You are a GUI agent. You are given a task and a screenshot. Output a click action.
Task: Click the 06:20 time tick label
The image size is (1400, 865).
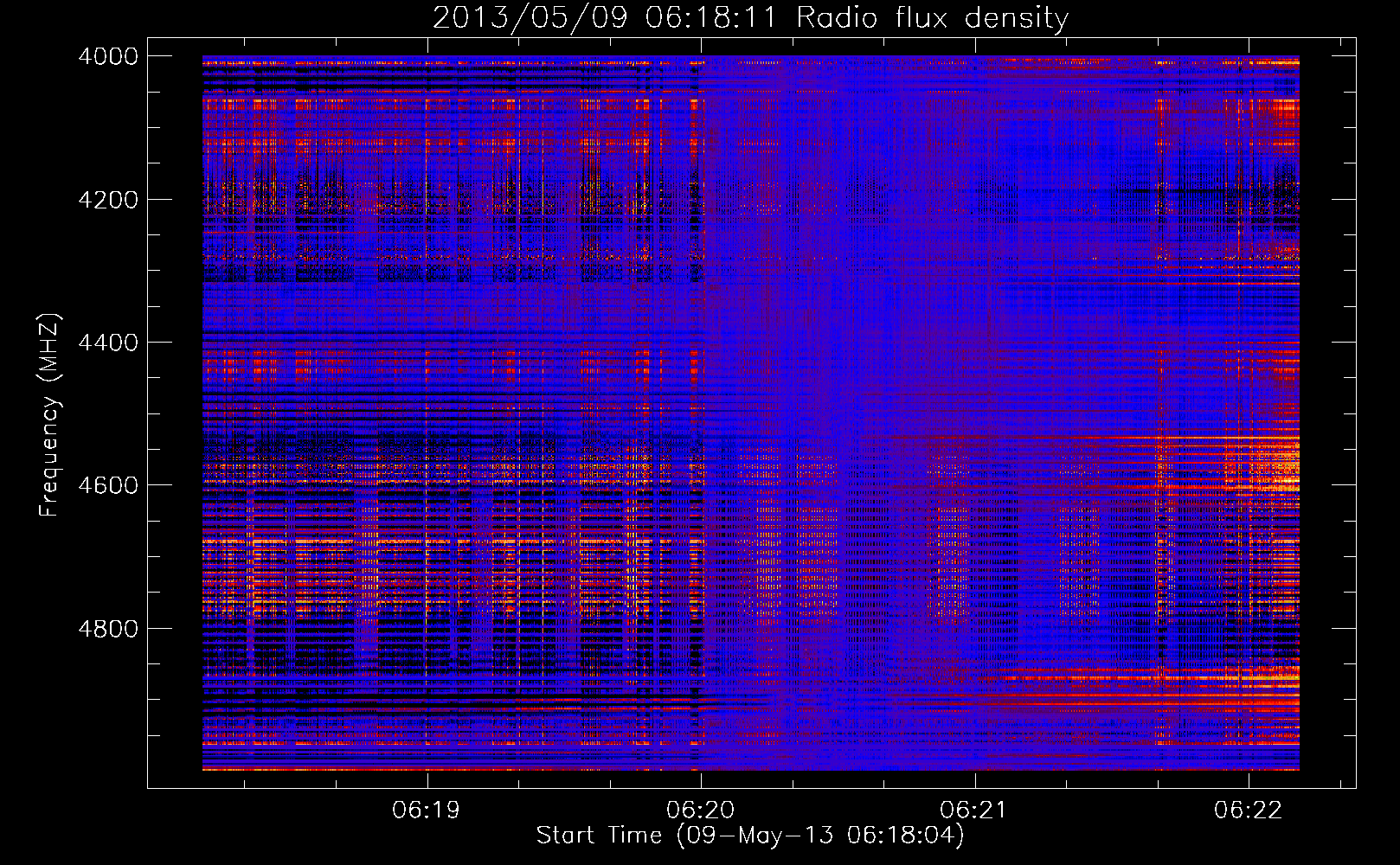click(x=700, y=810)
